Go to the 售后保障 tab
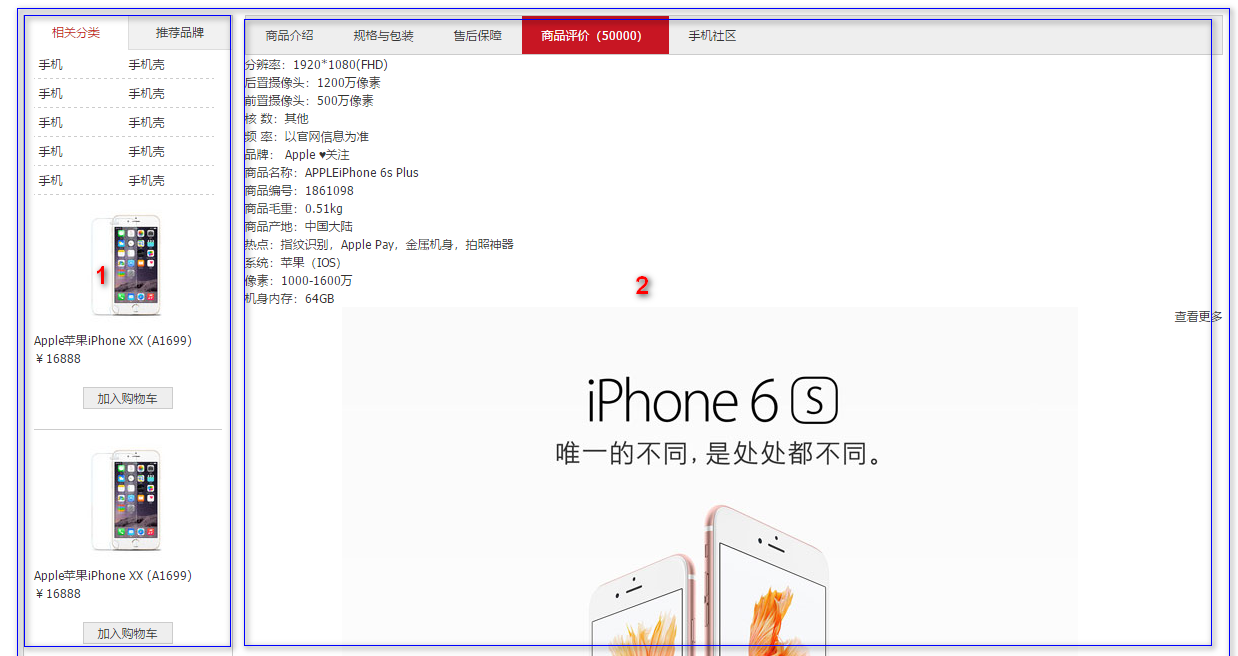Screen dimensions: 1238x656 tap(477, 36)
